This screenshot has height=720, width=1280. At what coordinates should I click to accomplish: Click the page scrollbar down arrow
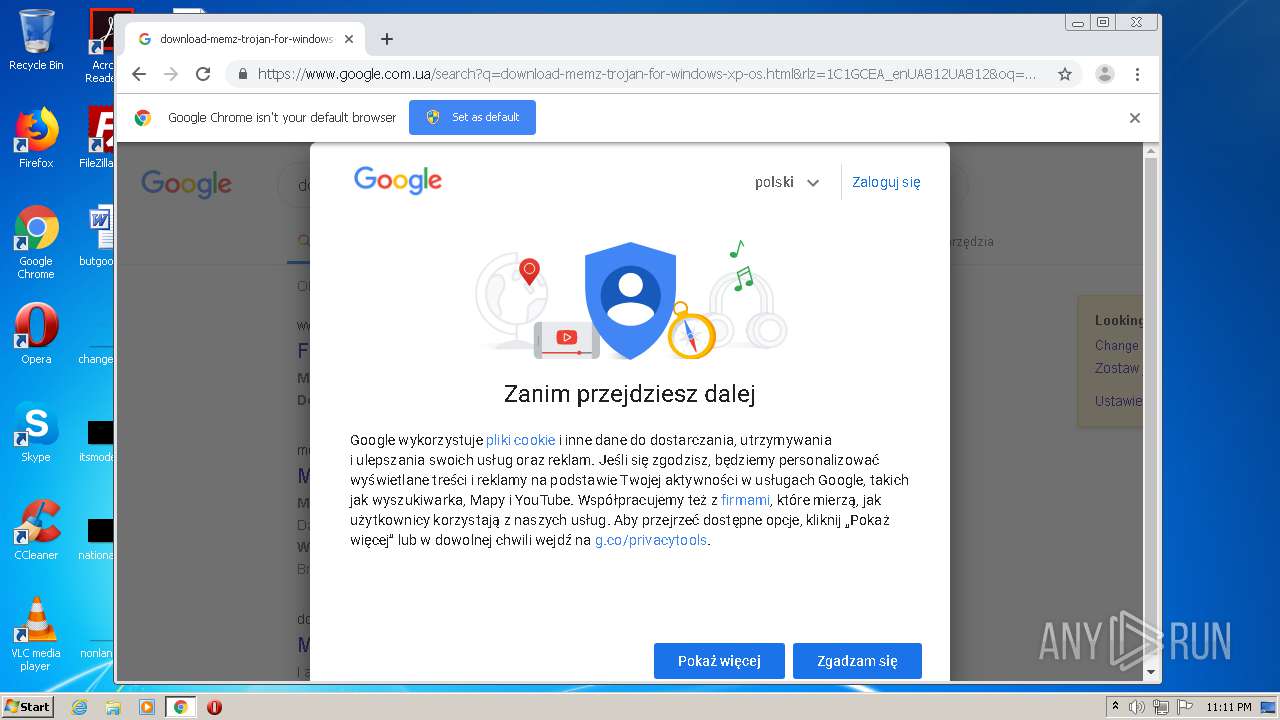pyautogui.click(x=1150, y=672)
